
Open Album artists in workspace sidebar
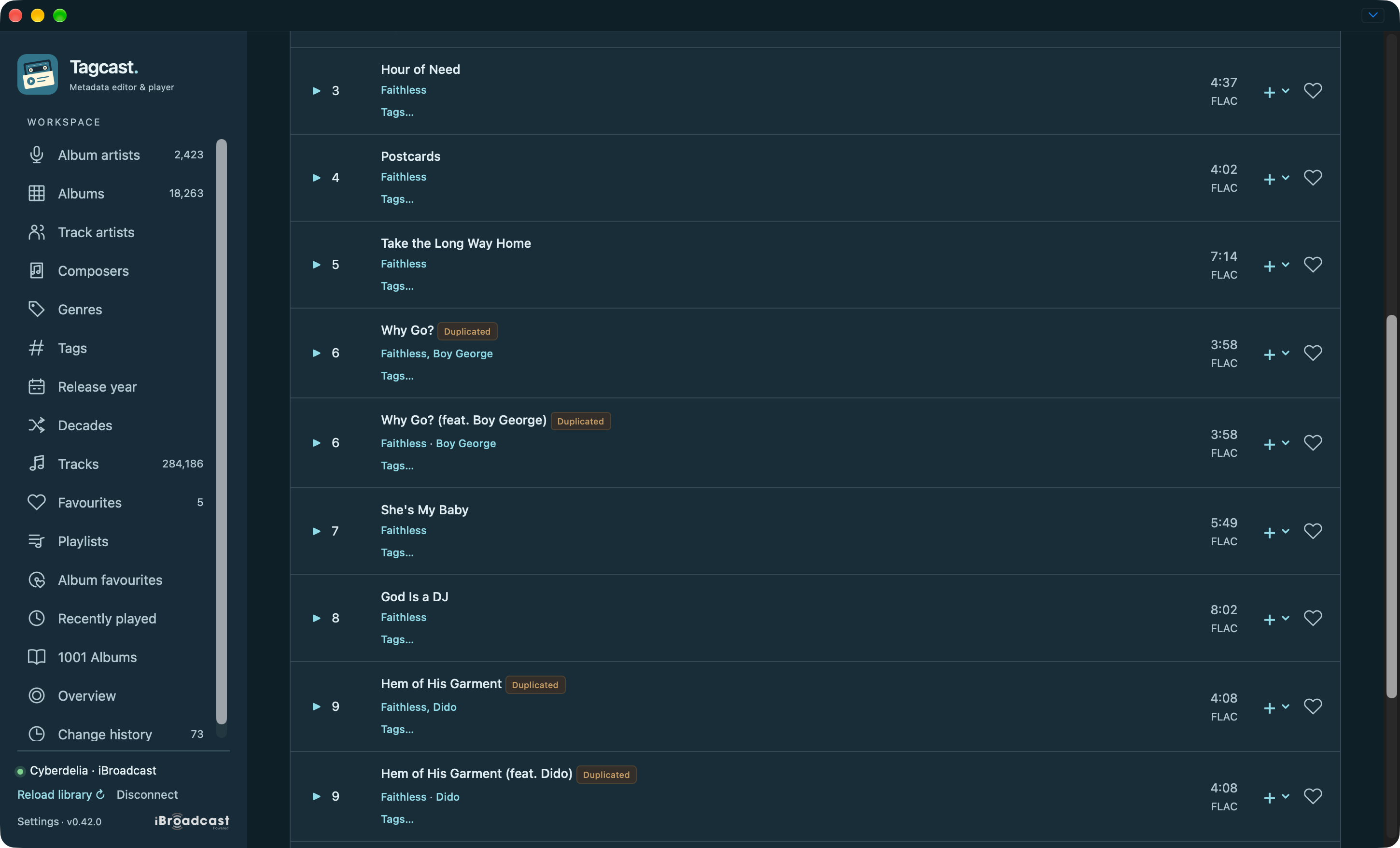116,155
